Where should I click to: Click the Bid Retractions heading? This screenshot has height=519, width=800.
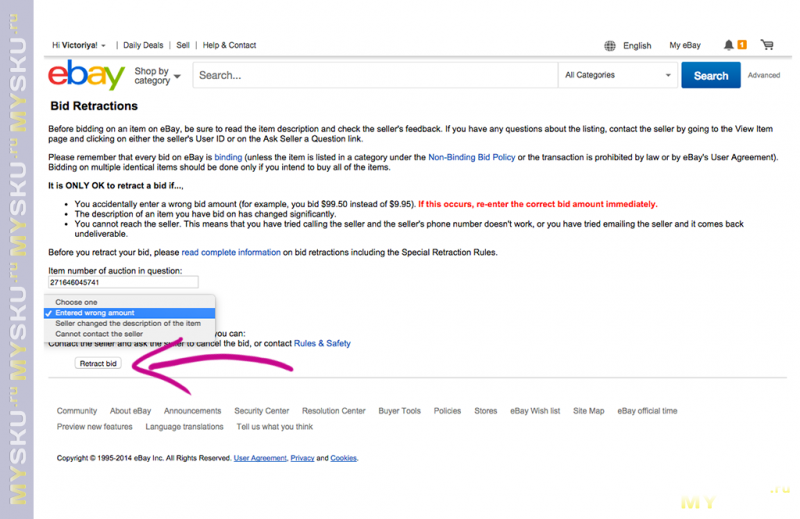point(94,106)
